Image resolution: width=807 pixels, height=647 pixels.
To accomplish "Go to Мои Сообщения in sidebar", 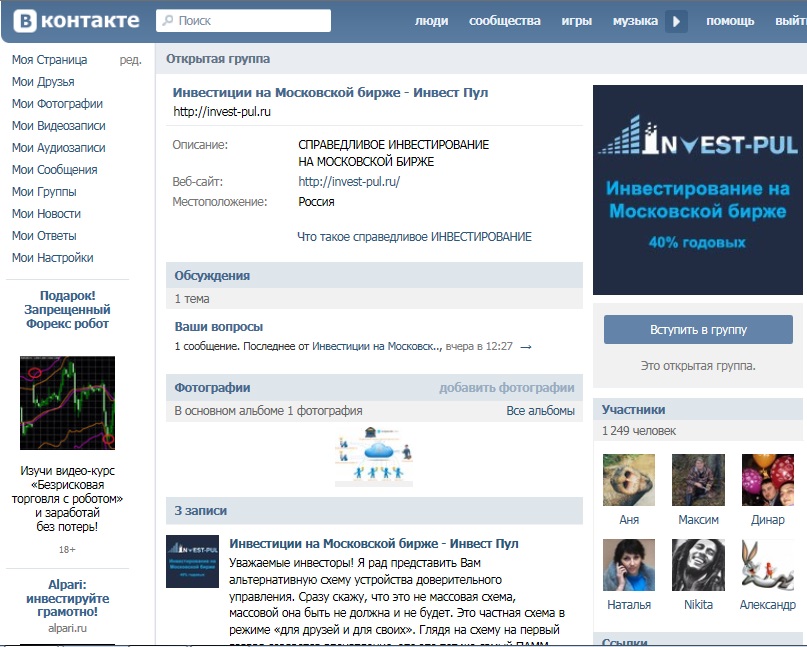I will tap(54, 170).
